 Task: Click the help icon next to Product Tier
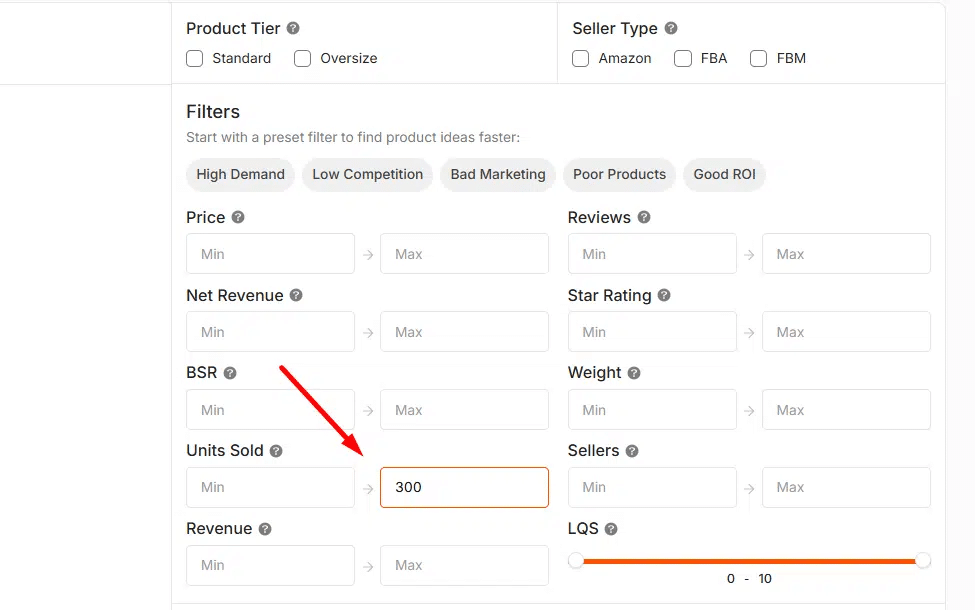click(293, 29)
